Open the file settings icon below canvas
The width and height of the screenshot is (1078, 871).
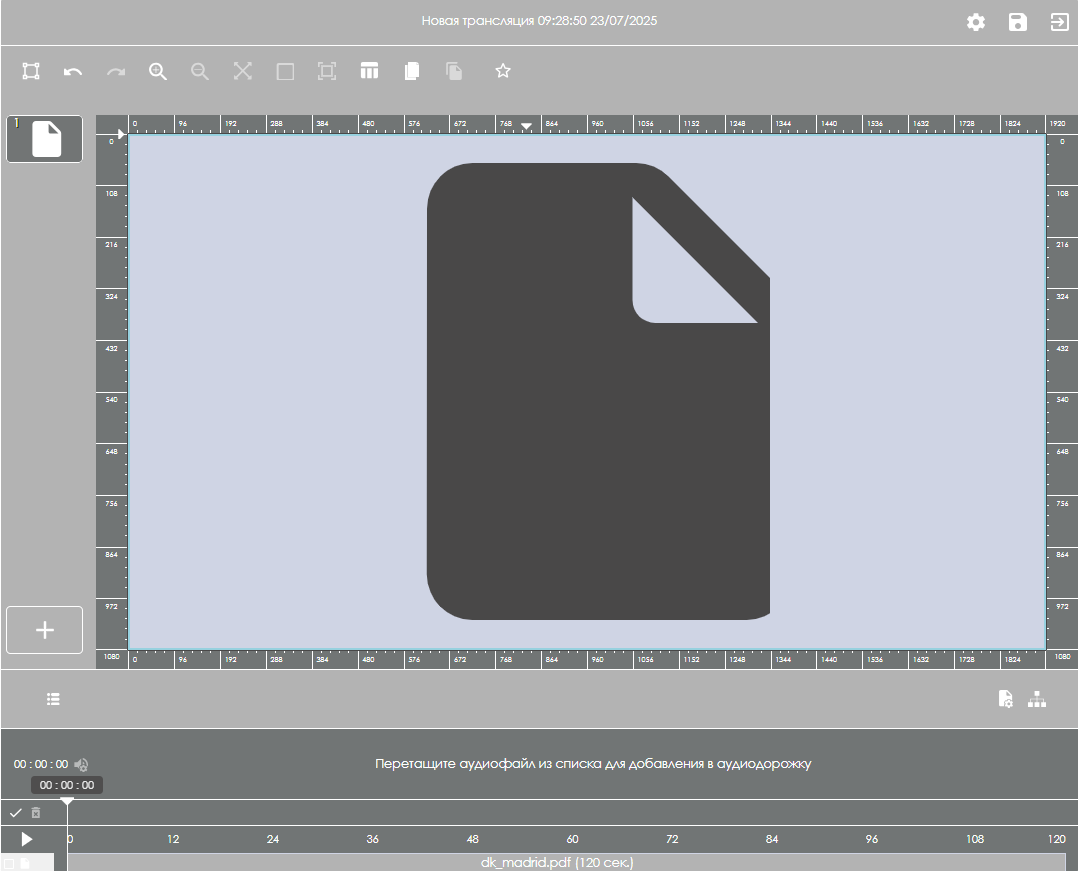(1005, 699)
